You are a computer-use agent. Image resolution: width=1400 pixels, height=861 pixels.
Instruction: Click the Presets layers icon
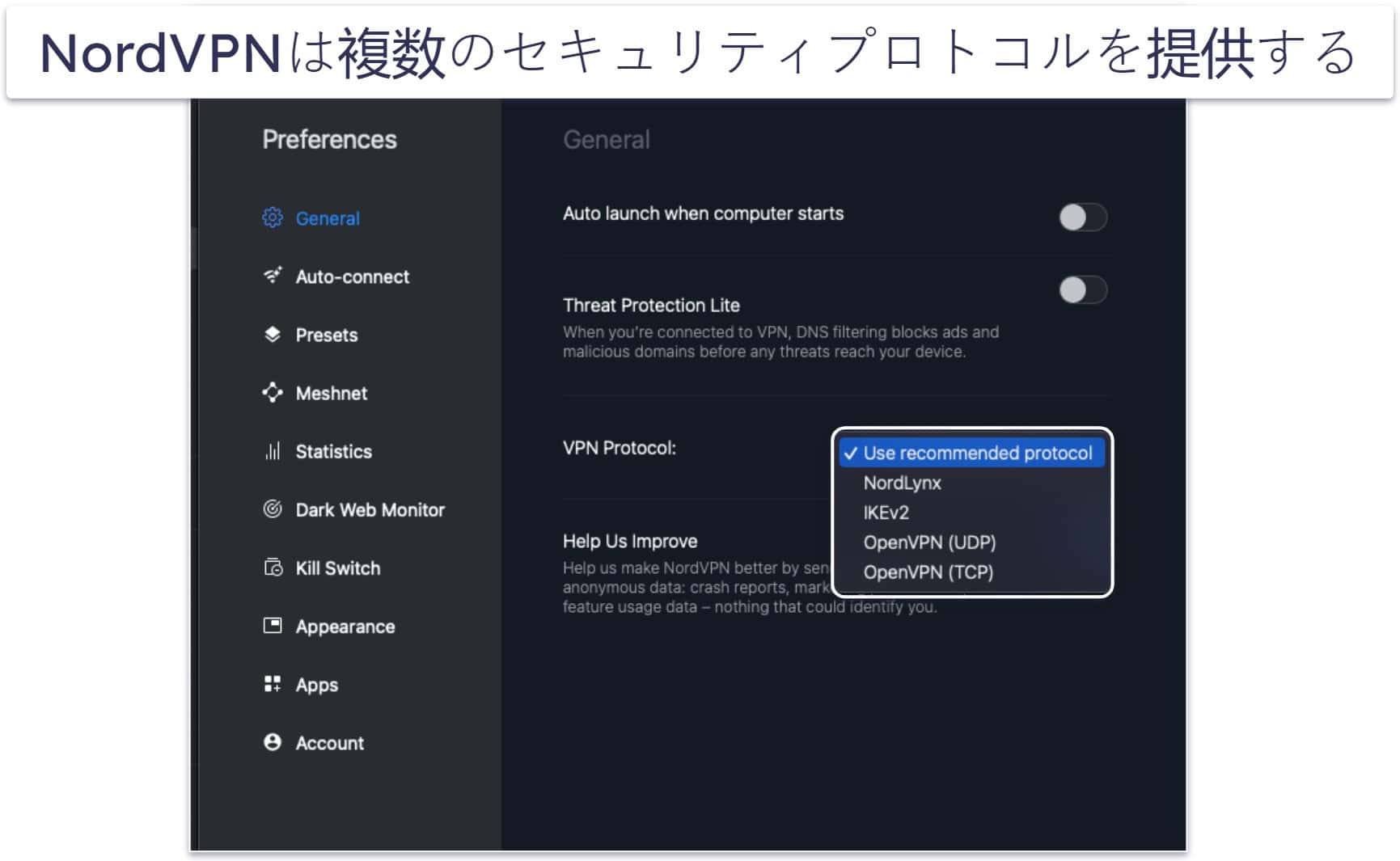pyautogui.click(x=273, y=334)
